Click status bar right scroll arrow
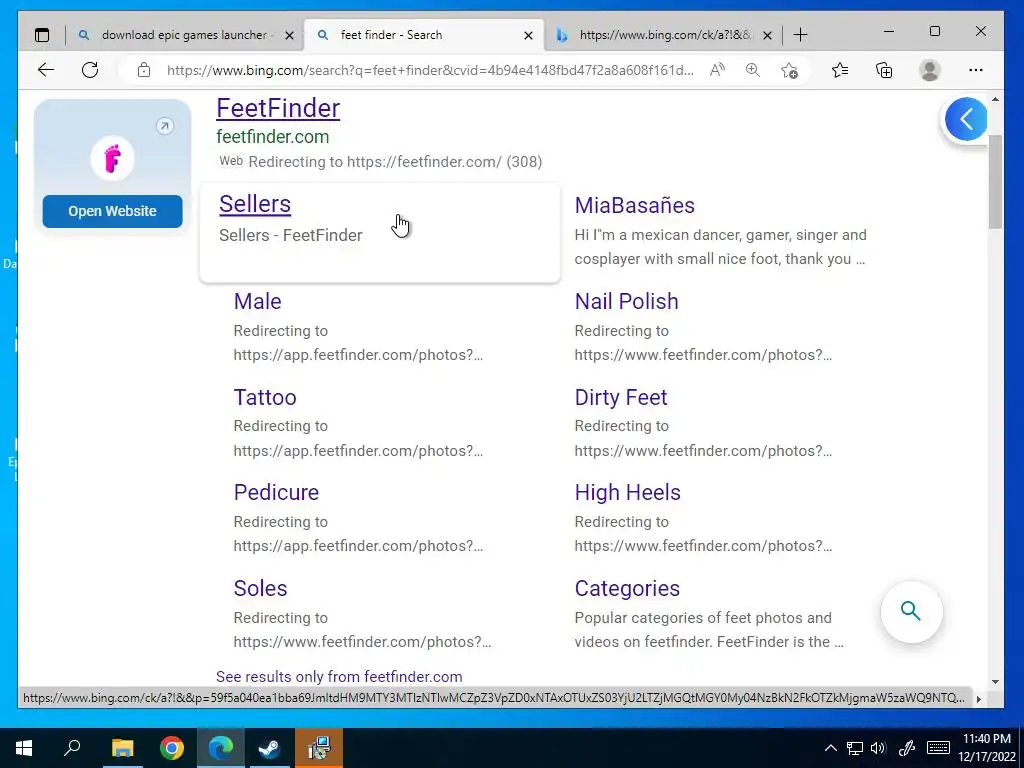The image size is (1024, 768). 978,698
